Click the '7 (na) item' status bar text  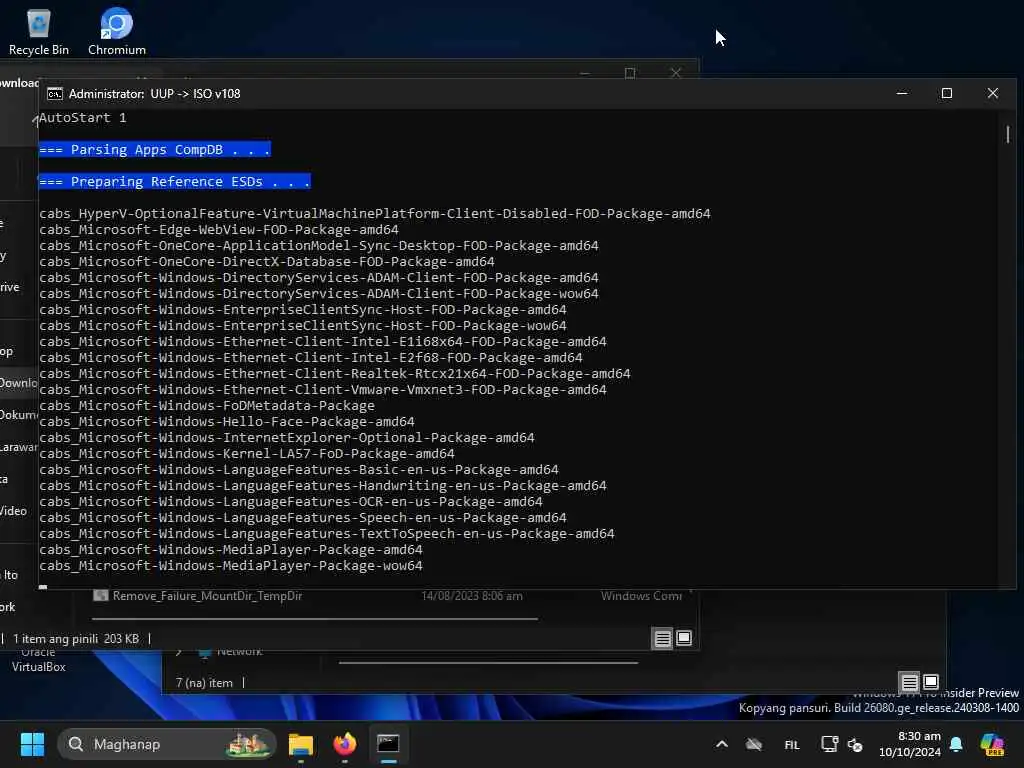204,682
